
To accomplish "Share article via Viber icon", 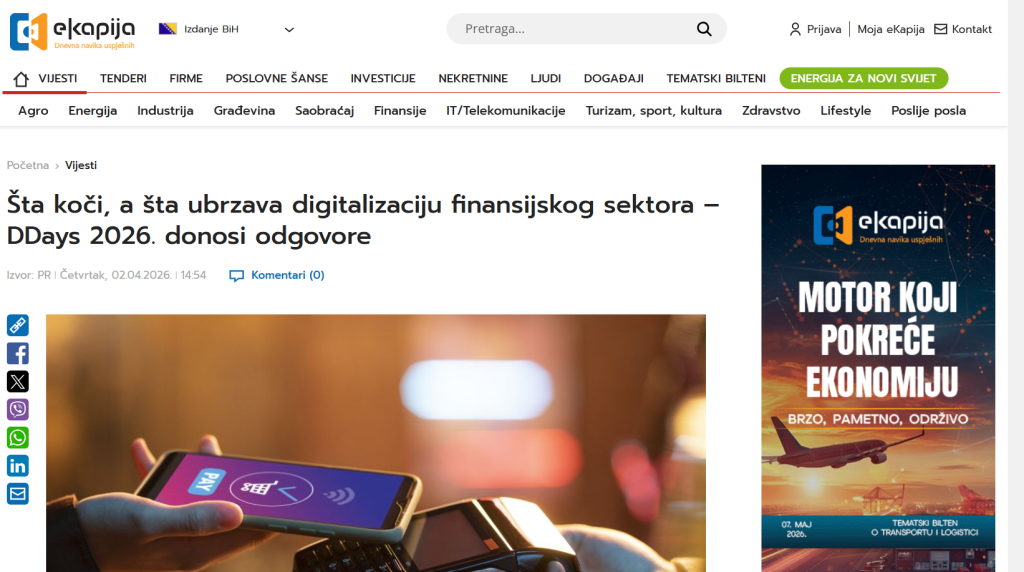I will pyautogui.click(x=18, y=409).
